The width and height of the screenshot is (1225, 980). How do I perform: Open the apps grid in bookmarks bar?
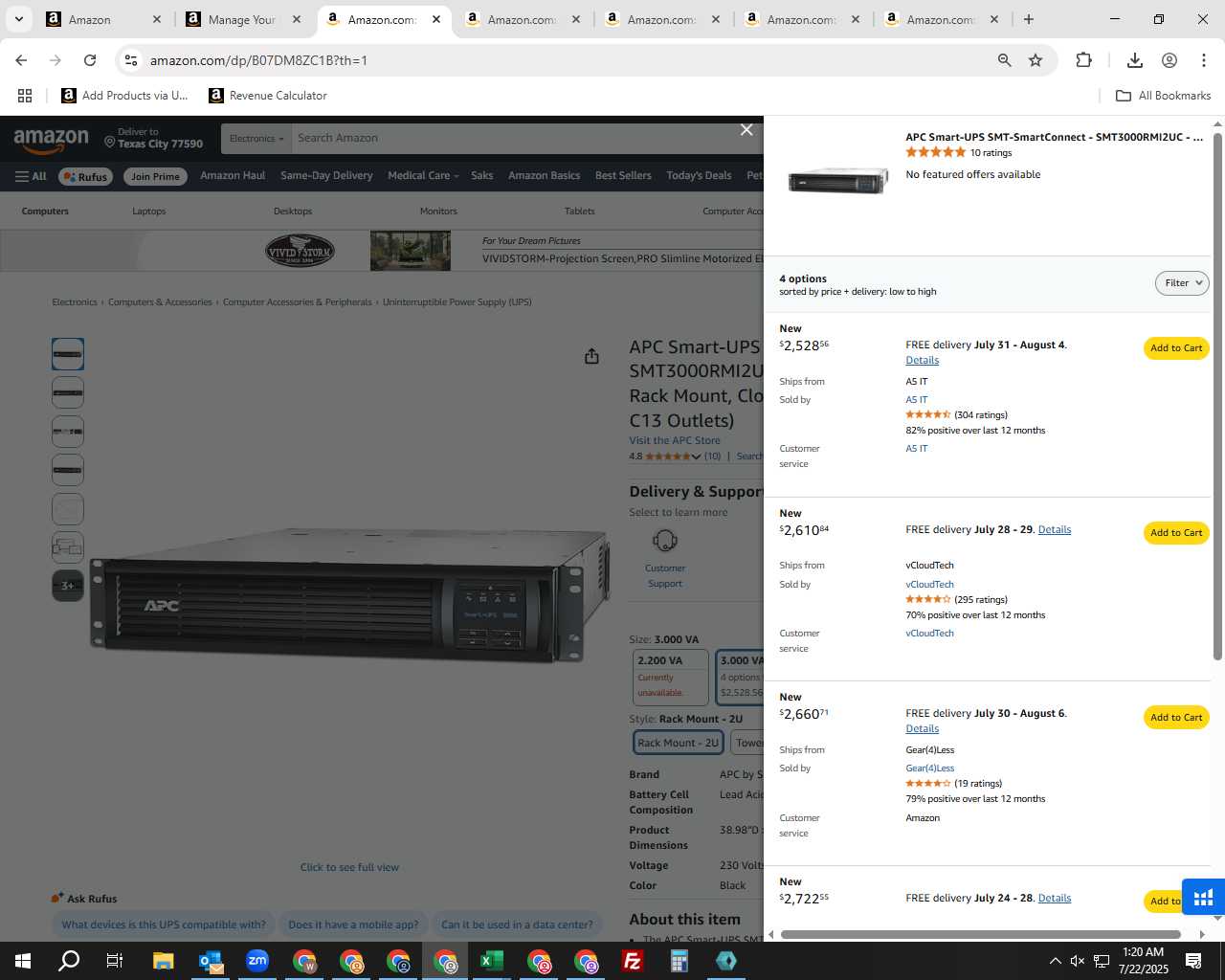(25, 96)
